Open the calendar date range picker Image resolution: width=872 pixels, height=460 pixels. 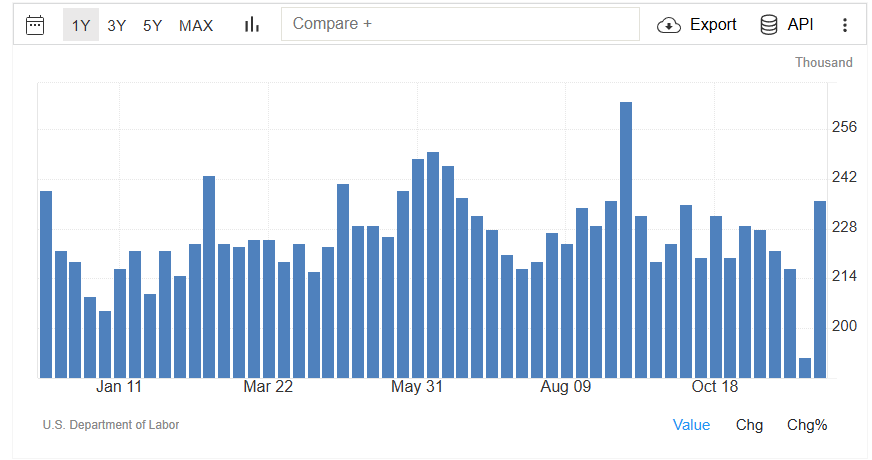[x=35, y=25]
